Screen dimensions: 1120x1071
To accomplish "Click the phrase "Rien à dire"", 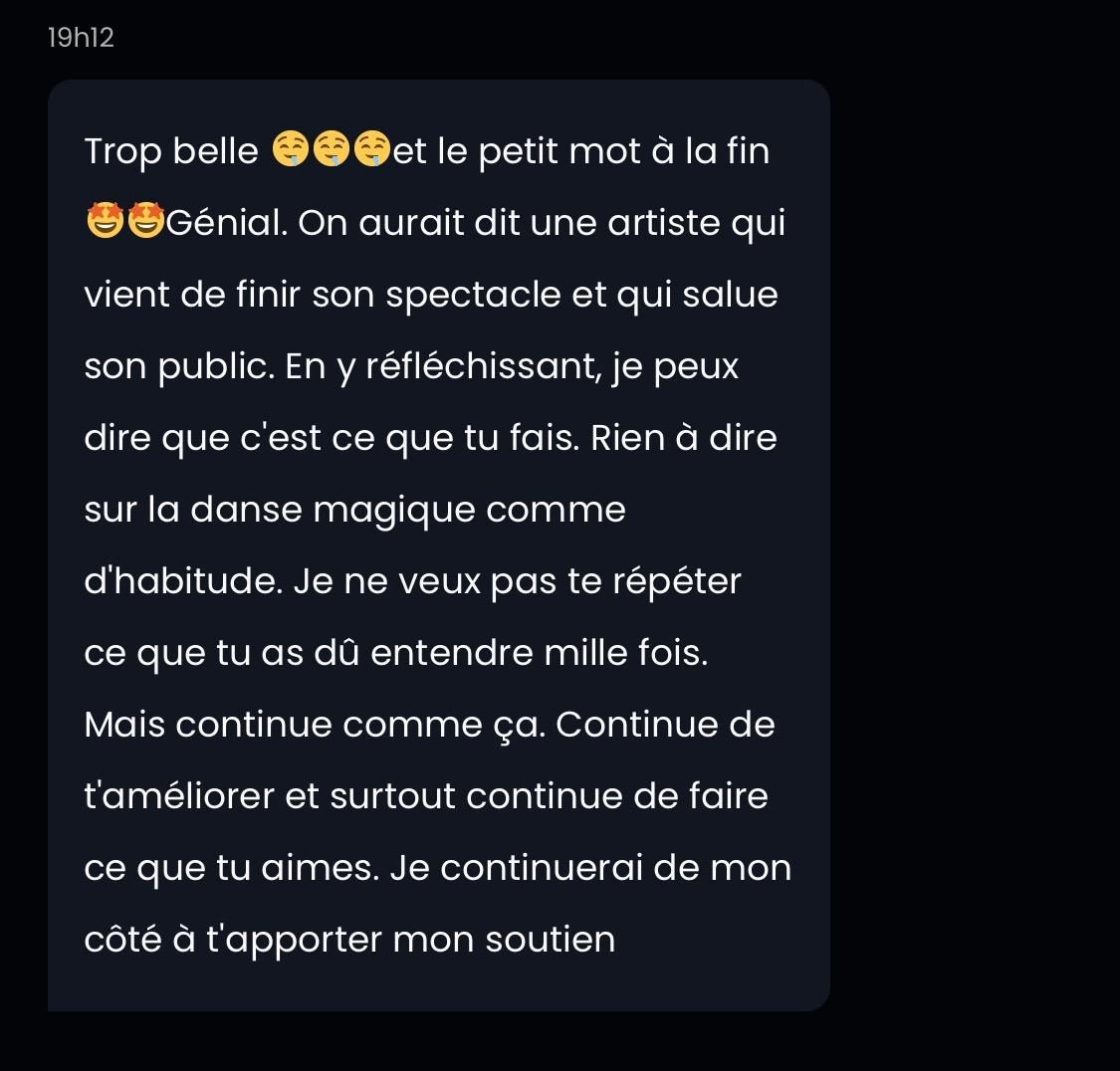I will (x=684, y=438).
